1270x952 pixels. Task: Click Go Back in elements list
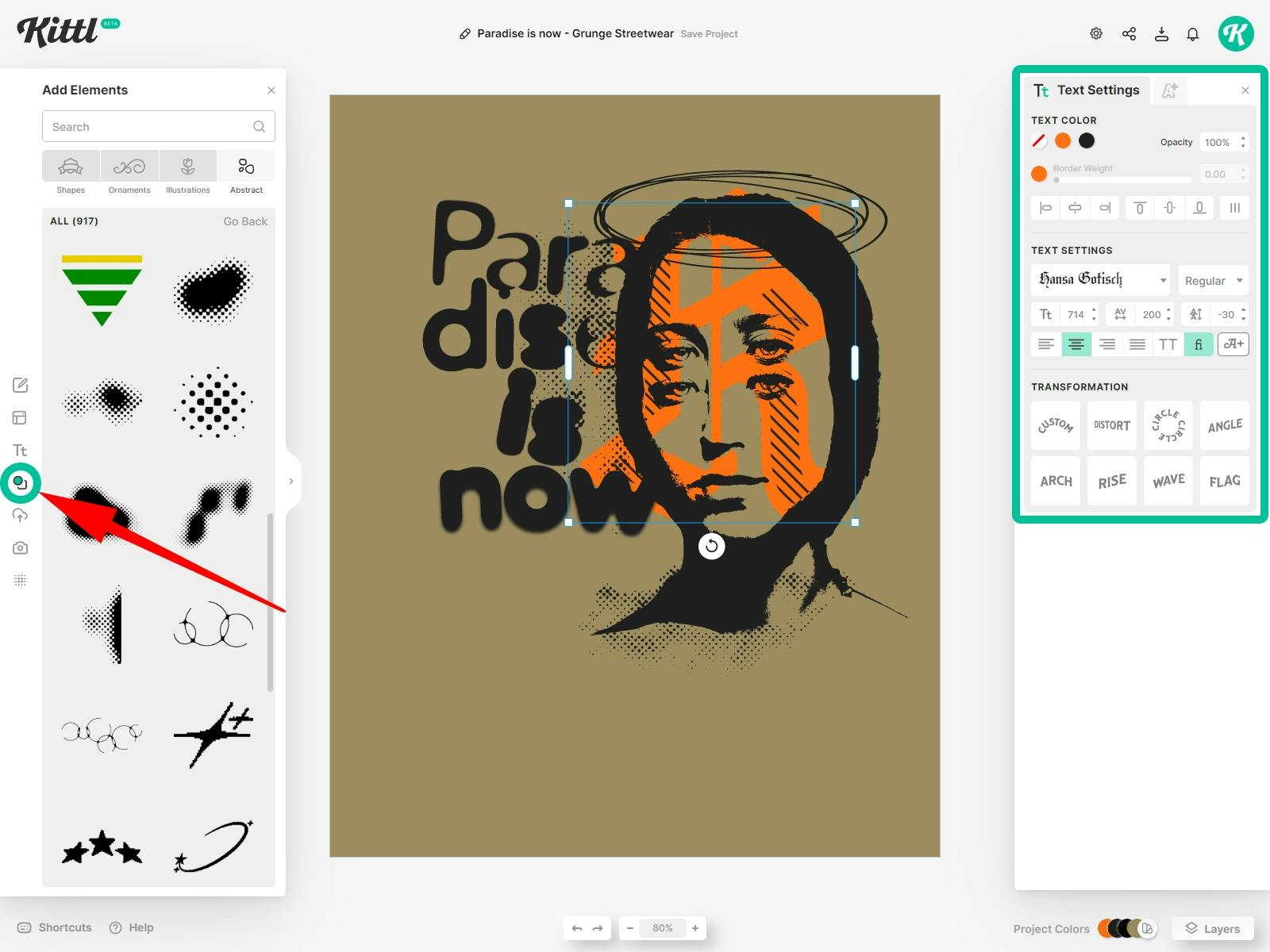coord(244,221)
